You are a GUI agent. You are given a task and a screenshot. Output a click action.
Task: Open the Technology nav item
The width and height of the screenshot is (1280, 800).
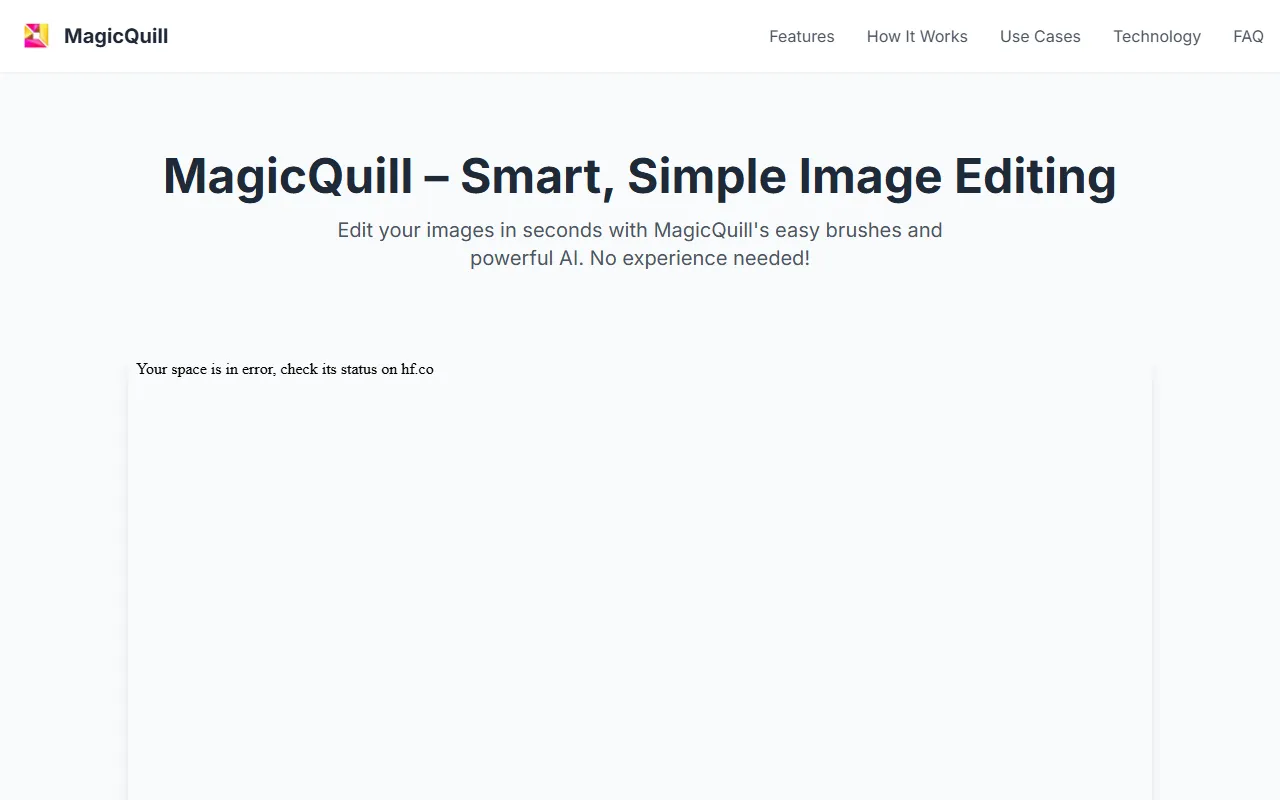click(1156, 36)
